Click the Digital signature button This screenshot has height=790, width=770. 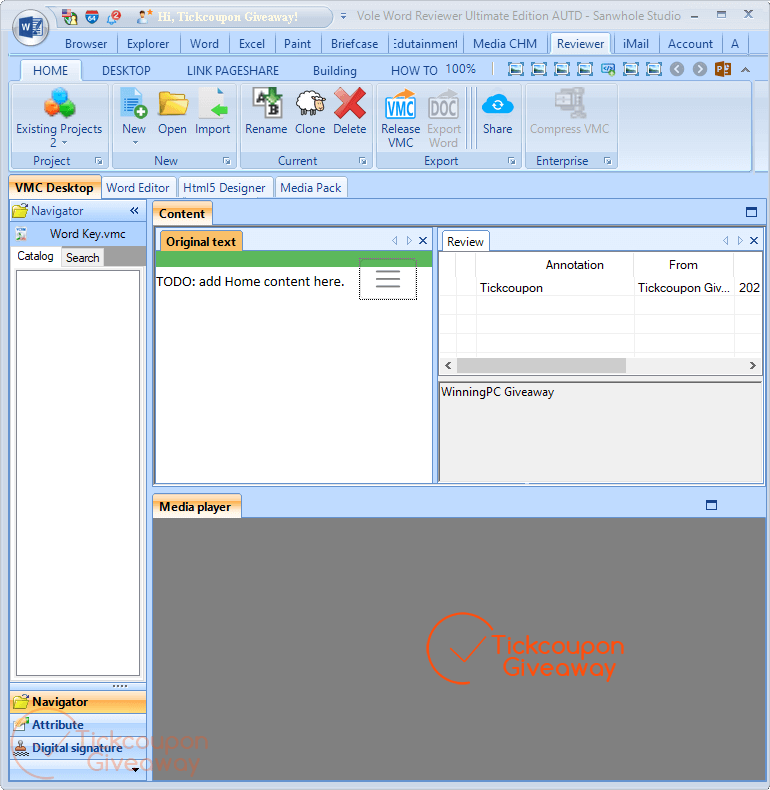(78, 748)
